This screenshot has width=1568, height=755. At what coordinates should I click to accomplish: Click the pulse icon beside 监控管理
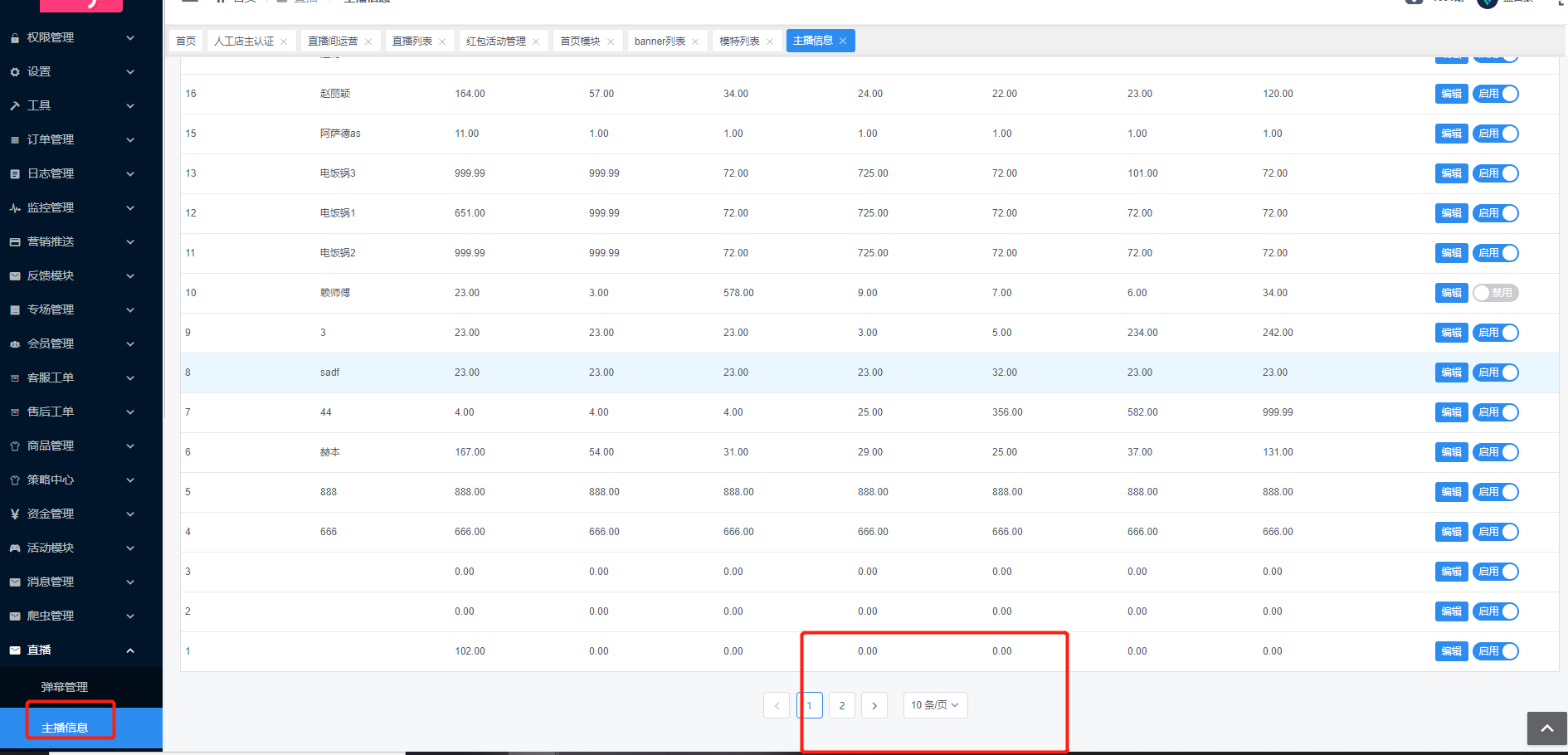coord(15,208)
